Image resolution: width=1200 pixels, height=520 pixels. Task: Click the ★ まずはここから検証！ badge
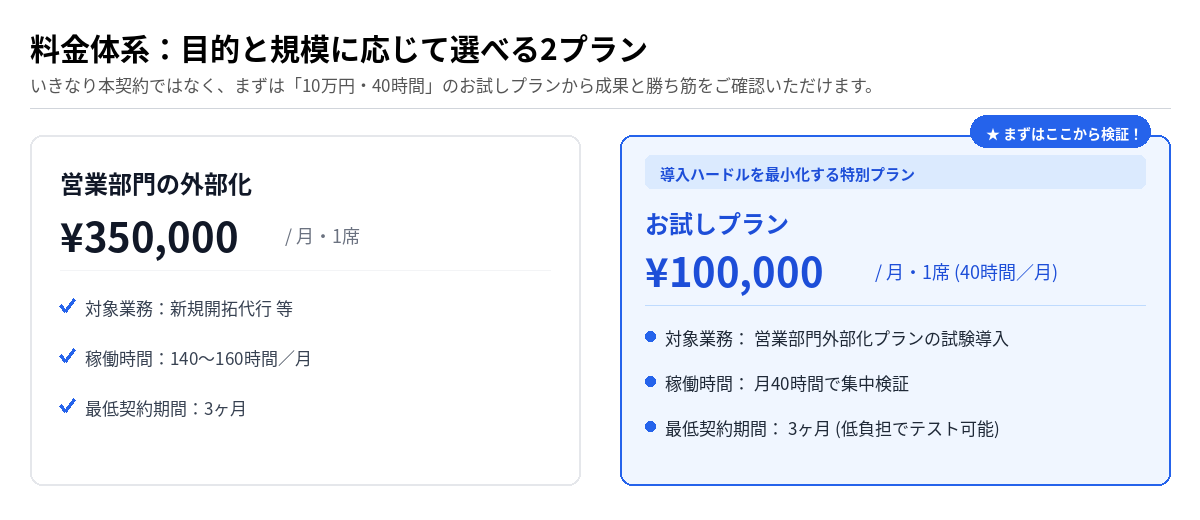[1060, 133]
